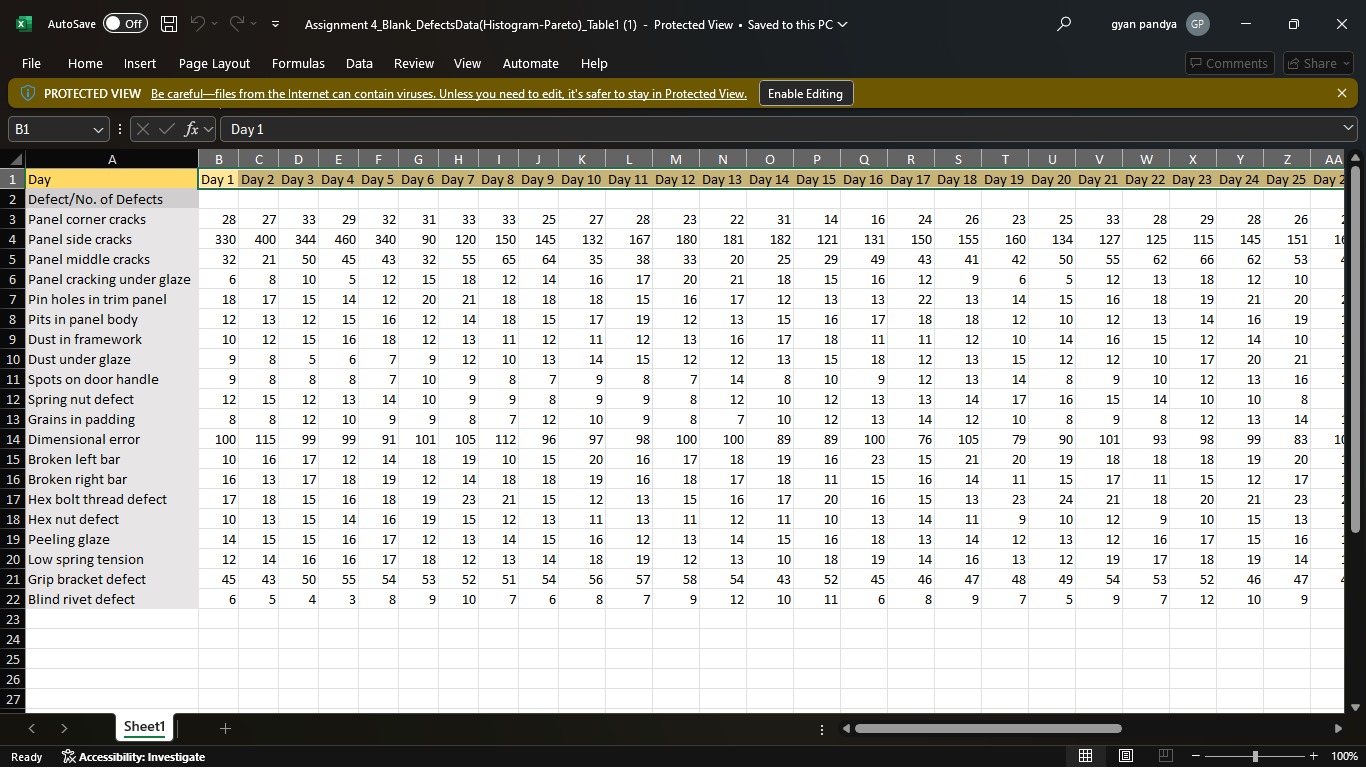Open the File menu
This screenshot has height=768, width=1366.
click(x=31, y=63)
